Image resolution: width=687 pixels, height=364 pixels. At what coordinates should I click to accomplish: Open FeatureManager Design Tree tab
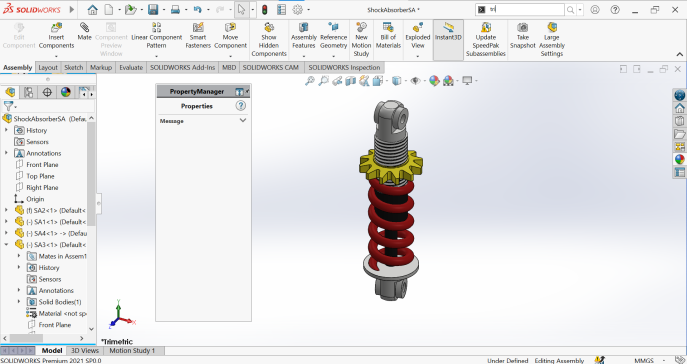point(10,92)
